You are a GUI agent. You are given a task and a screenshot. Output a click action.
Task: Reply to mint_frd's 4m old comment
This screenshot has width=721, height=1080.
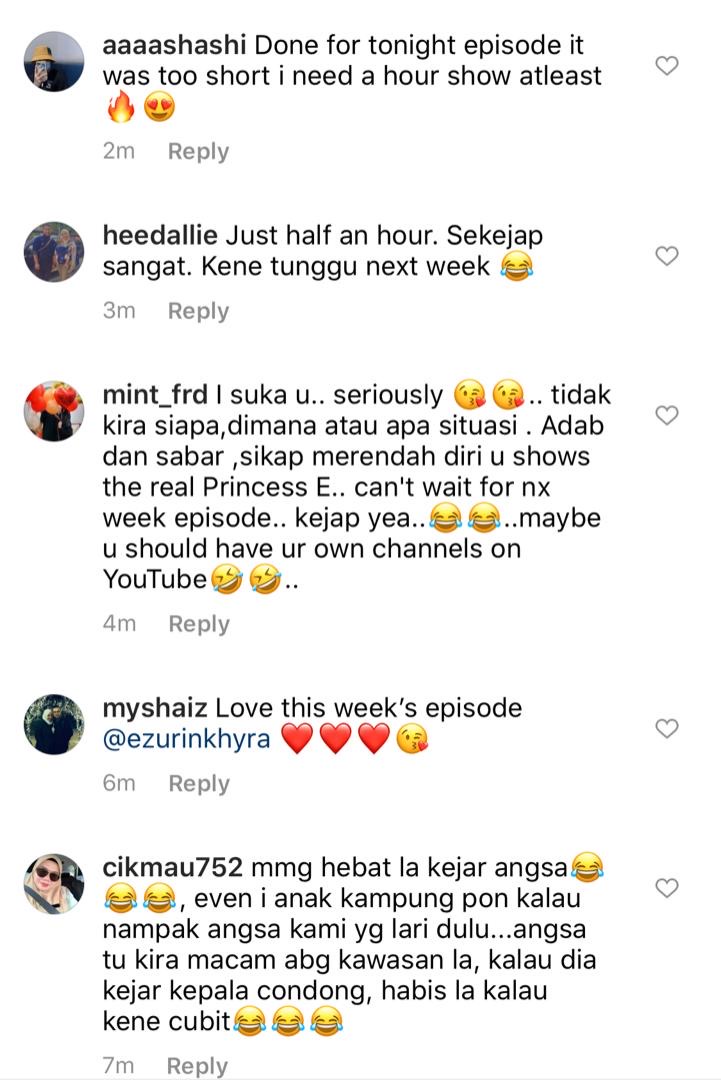click(x=199, y=624)
